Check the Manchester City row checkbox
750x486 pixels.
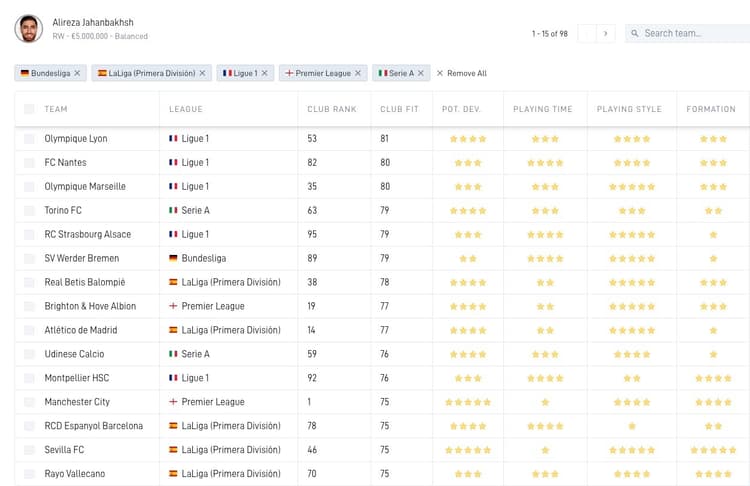click(x=29, y=402)
